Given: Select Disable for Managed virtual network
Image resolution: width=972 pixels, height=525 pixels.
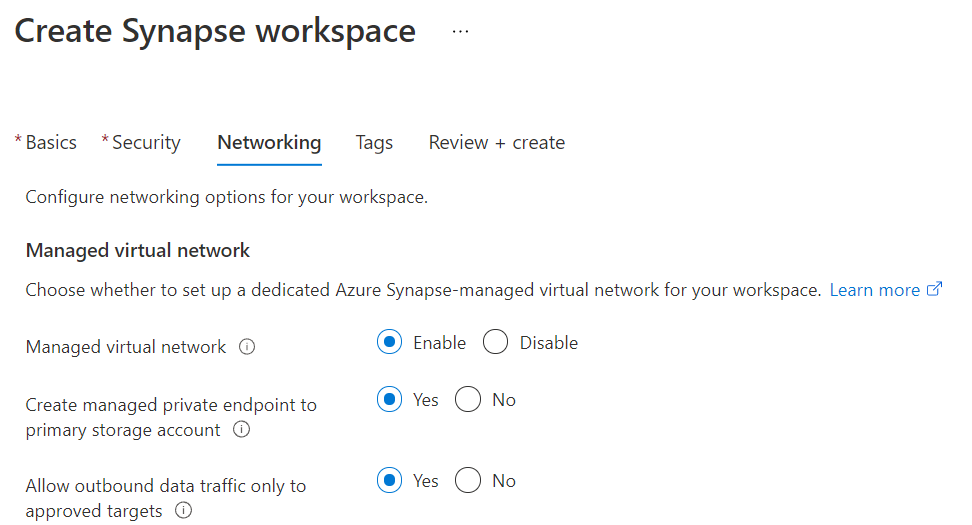Looking at the screenshot, I should point(495,343).
